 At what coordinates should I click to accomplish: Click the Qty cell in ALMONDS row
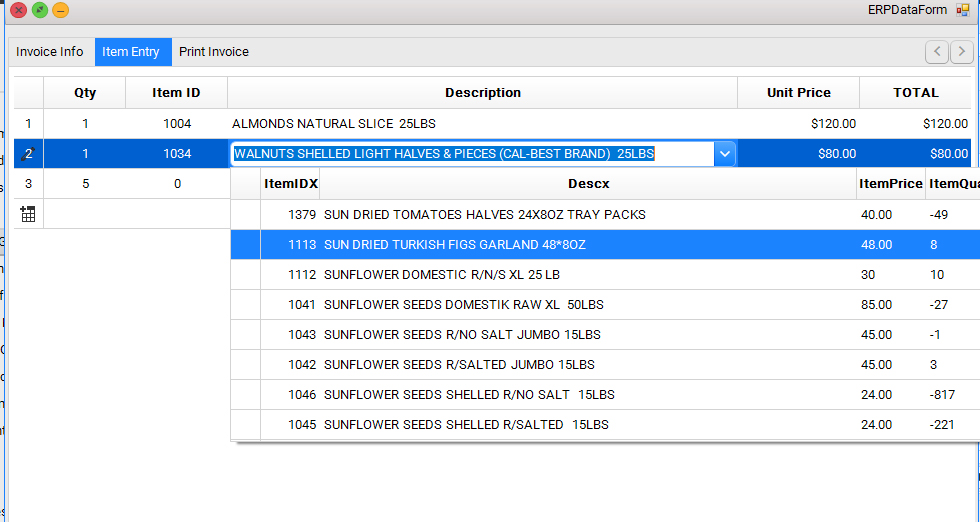tap(85, 124)
